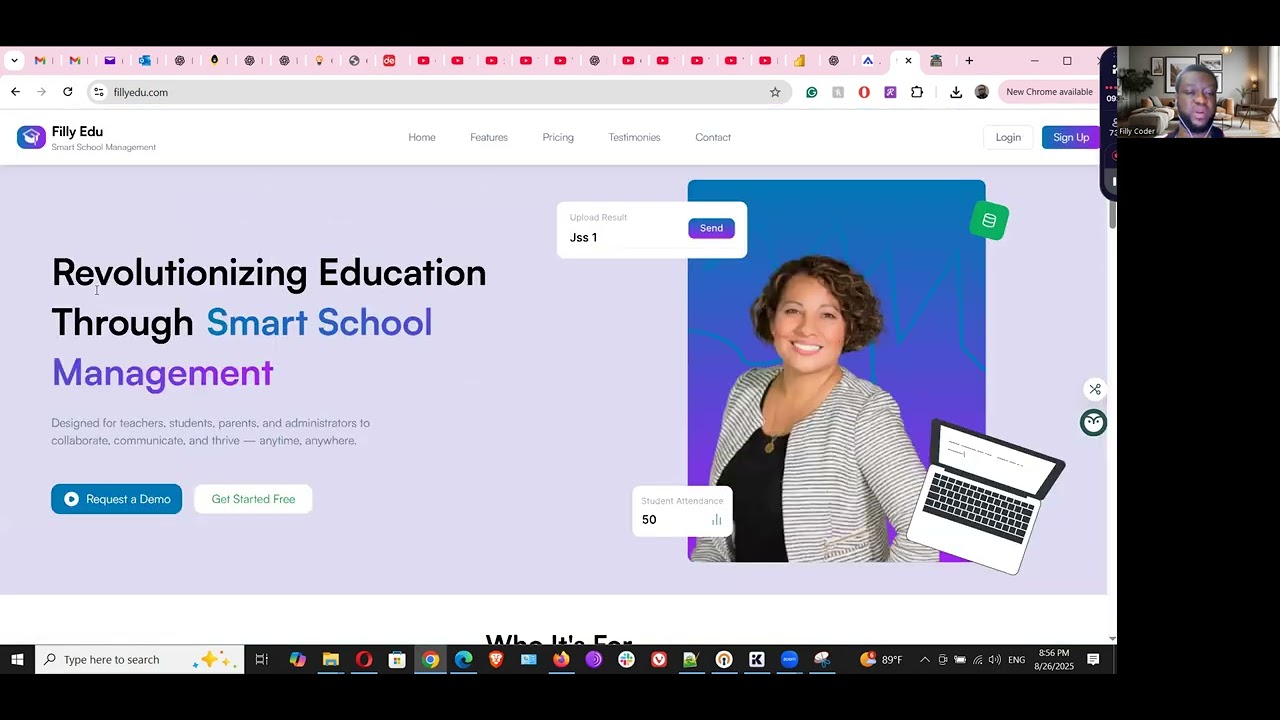Switch to the lightbulb icon browser tab
Screen dimensions: 1280x720
pos(319,61)
